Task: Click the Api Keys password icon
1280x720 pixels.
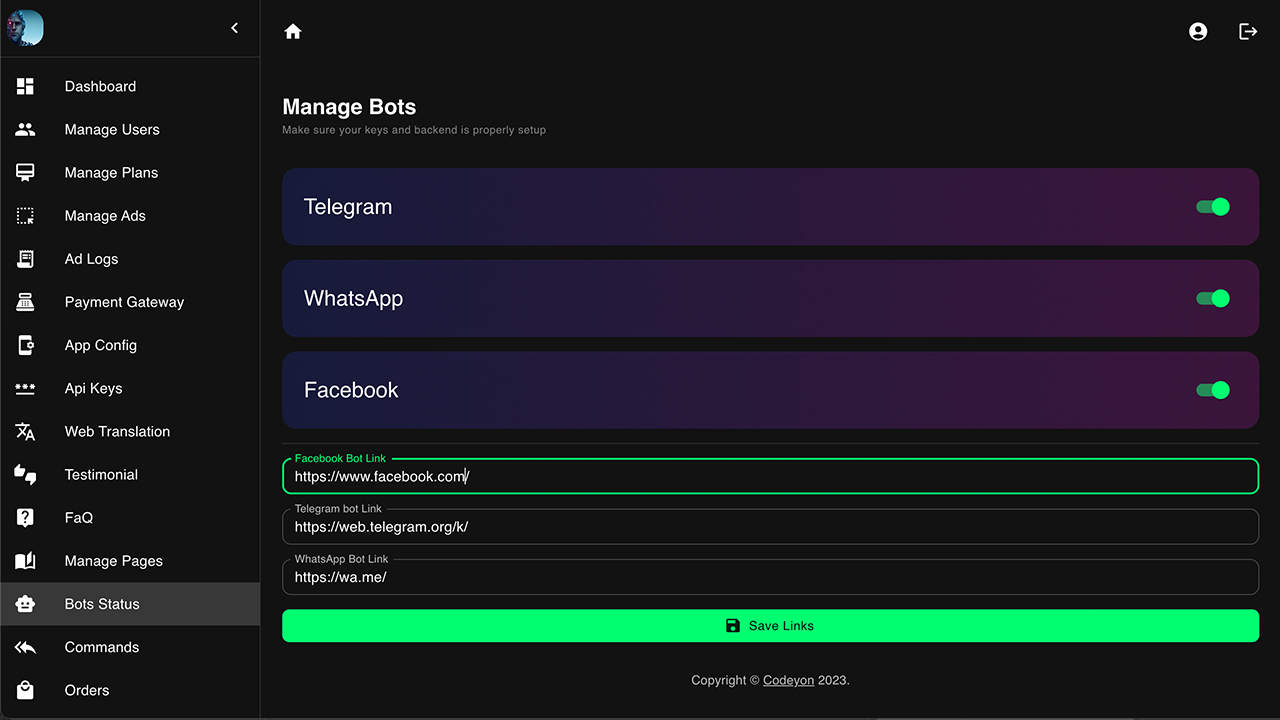Action: [x=25, y=388]
